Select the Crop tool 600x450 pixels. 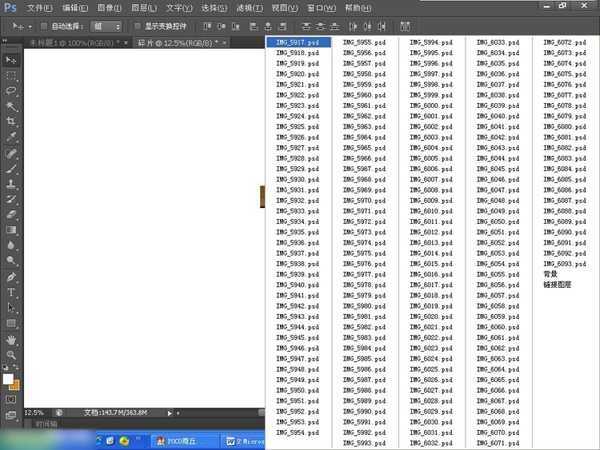(12, 121)
